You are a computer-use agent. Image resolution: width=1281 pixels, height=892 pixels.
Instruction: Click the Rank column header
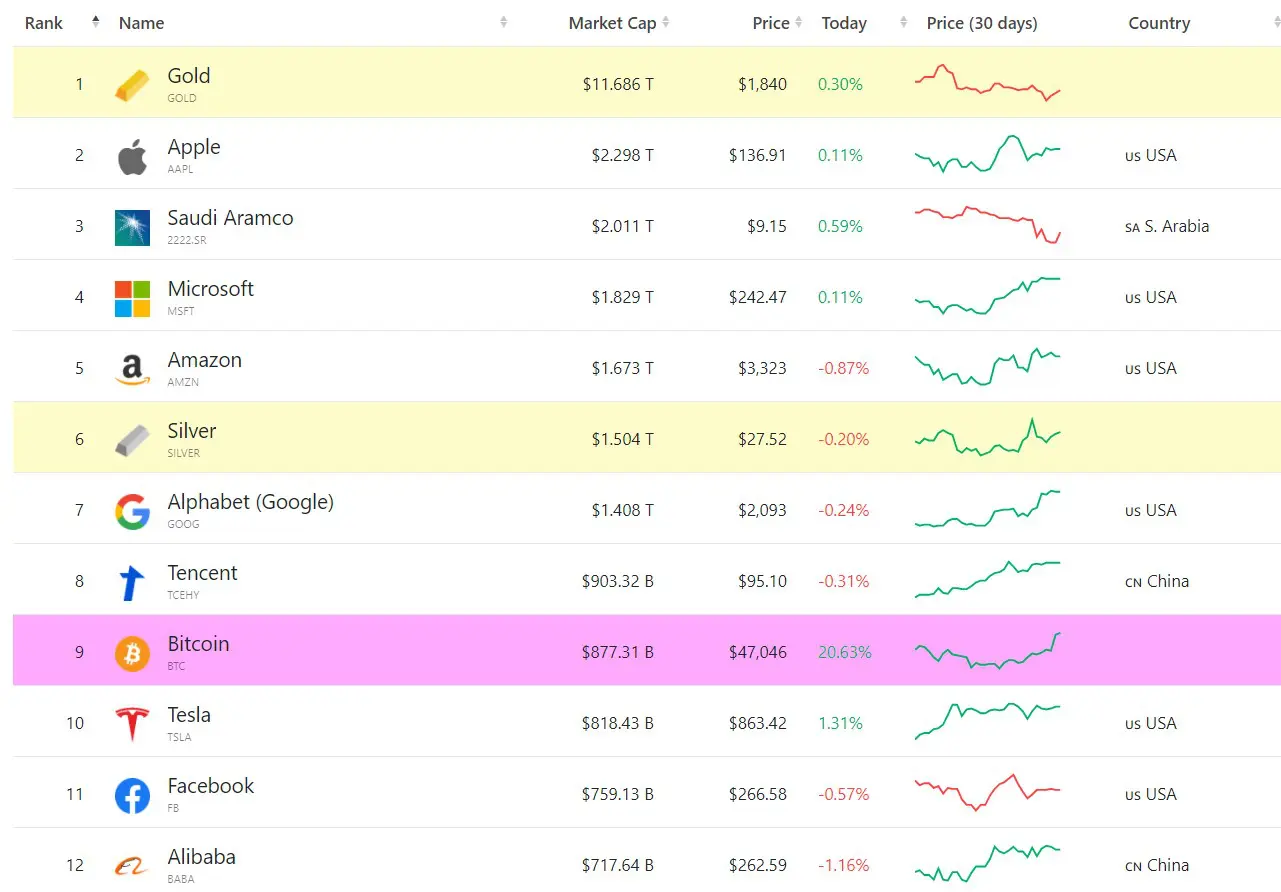44,22
